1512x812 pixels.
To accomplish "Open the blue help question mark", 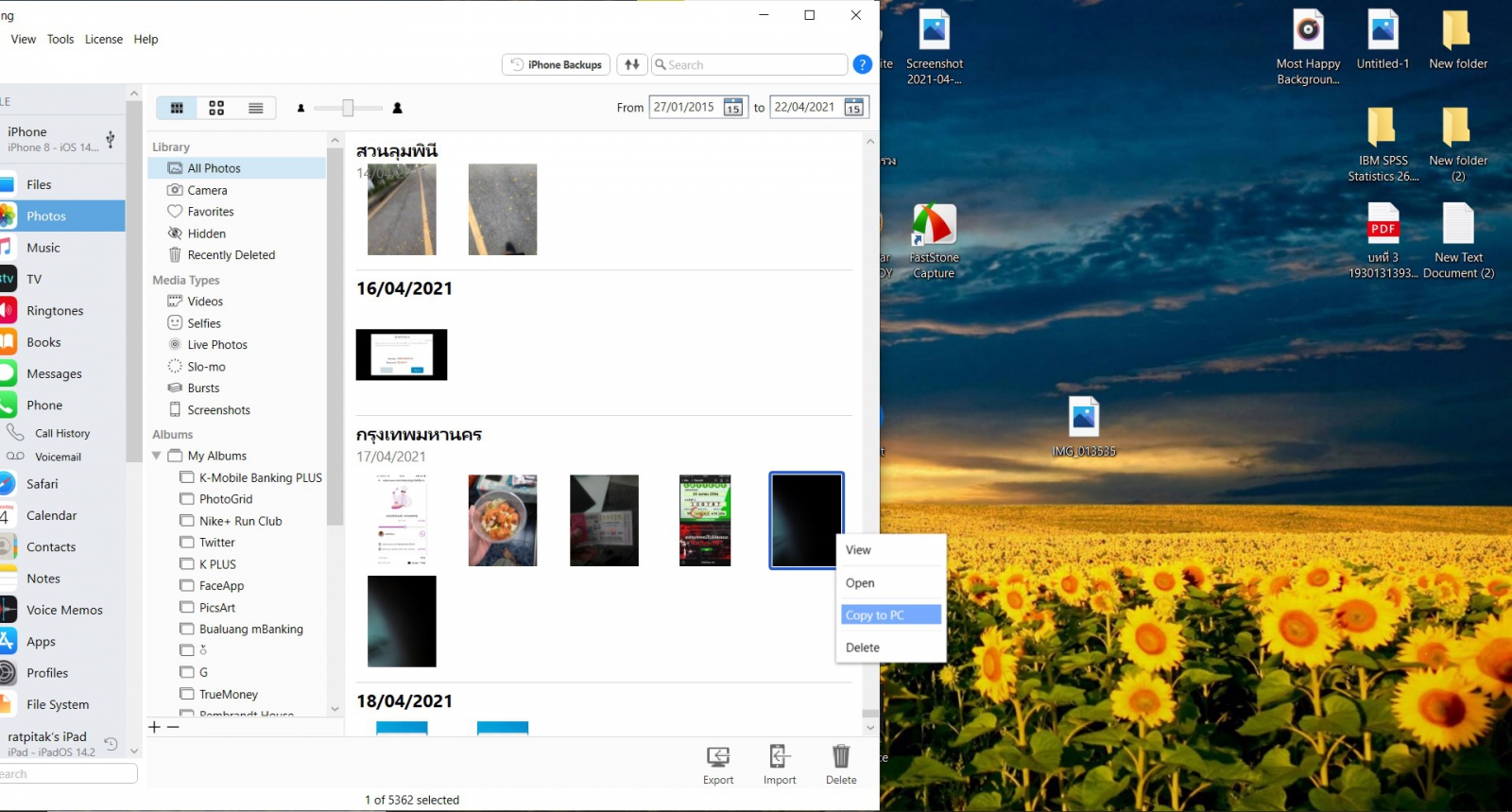I will [862, 64].
